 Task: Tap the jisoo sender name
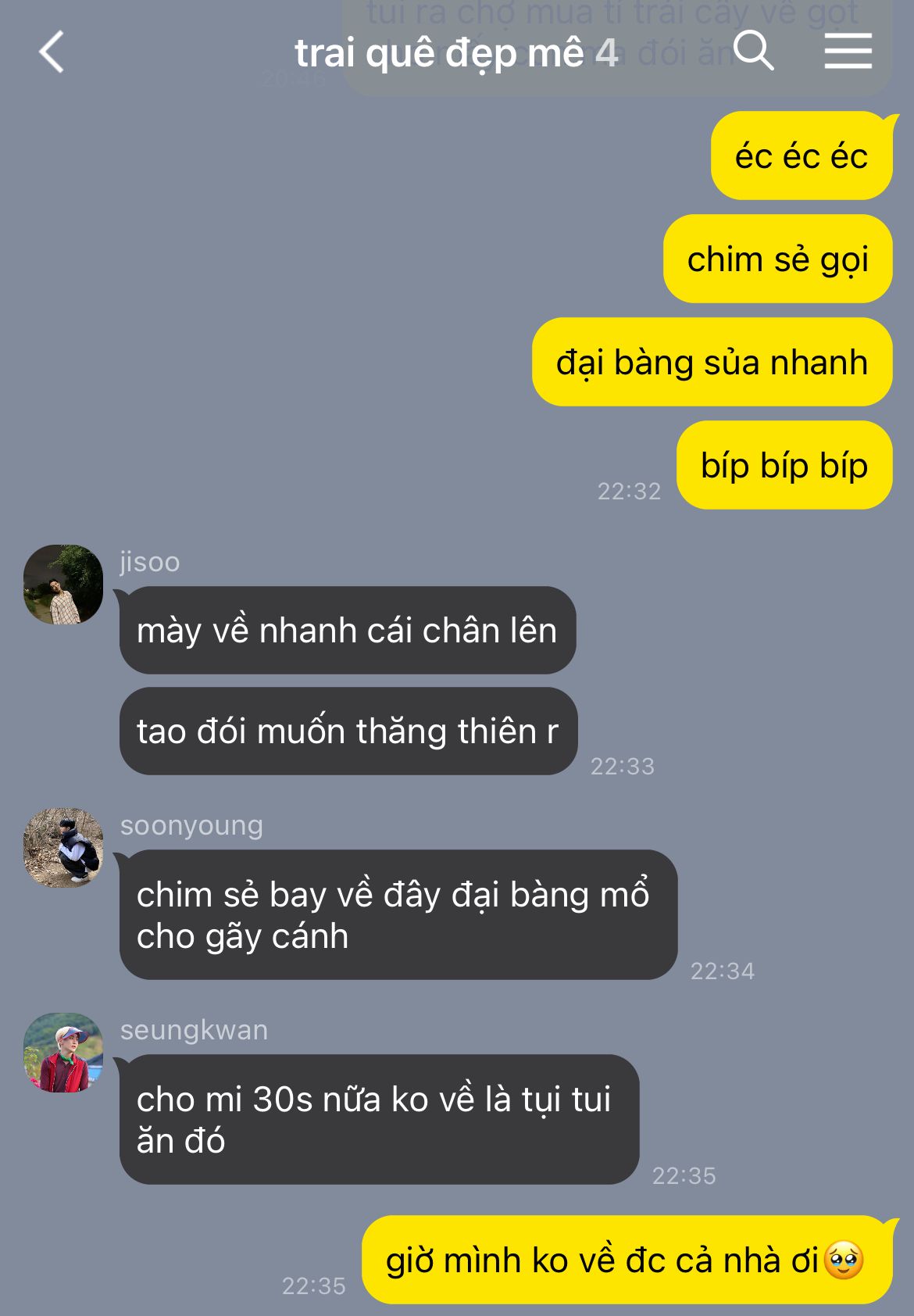point(150,561)
